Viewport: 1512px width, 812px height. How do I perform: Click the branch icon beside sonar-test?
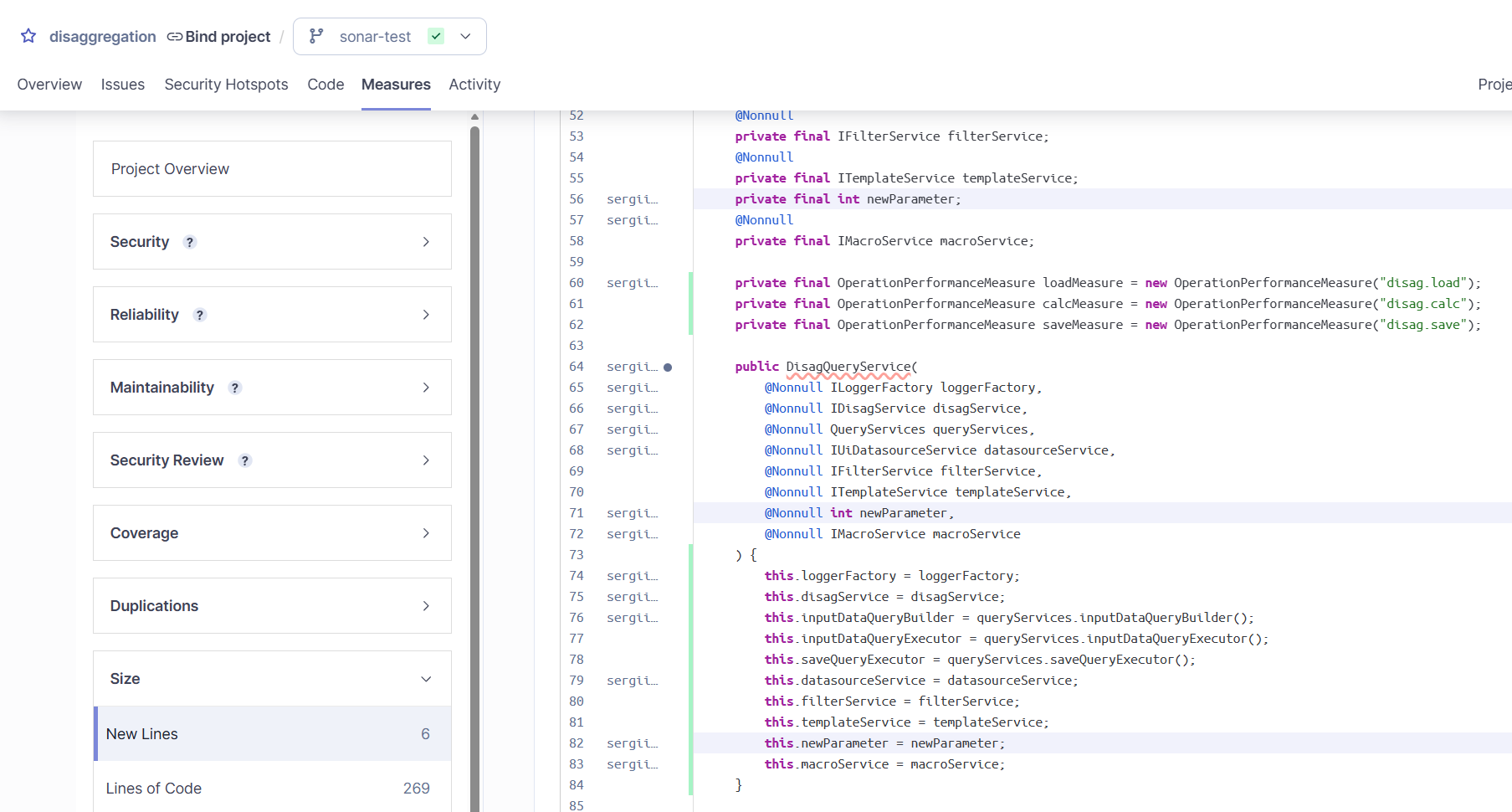(316, 36)
